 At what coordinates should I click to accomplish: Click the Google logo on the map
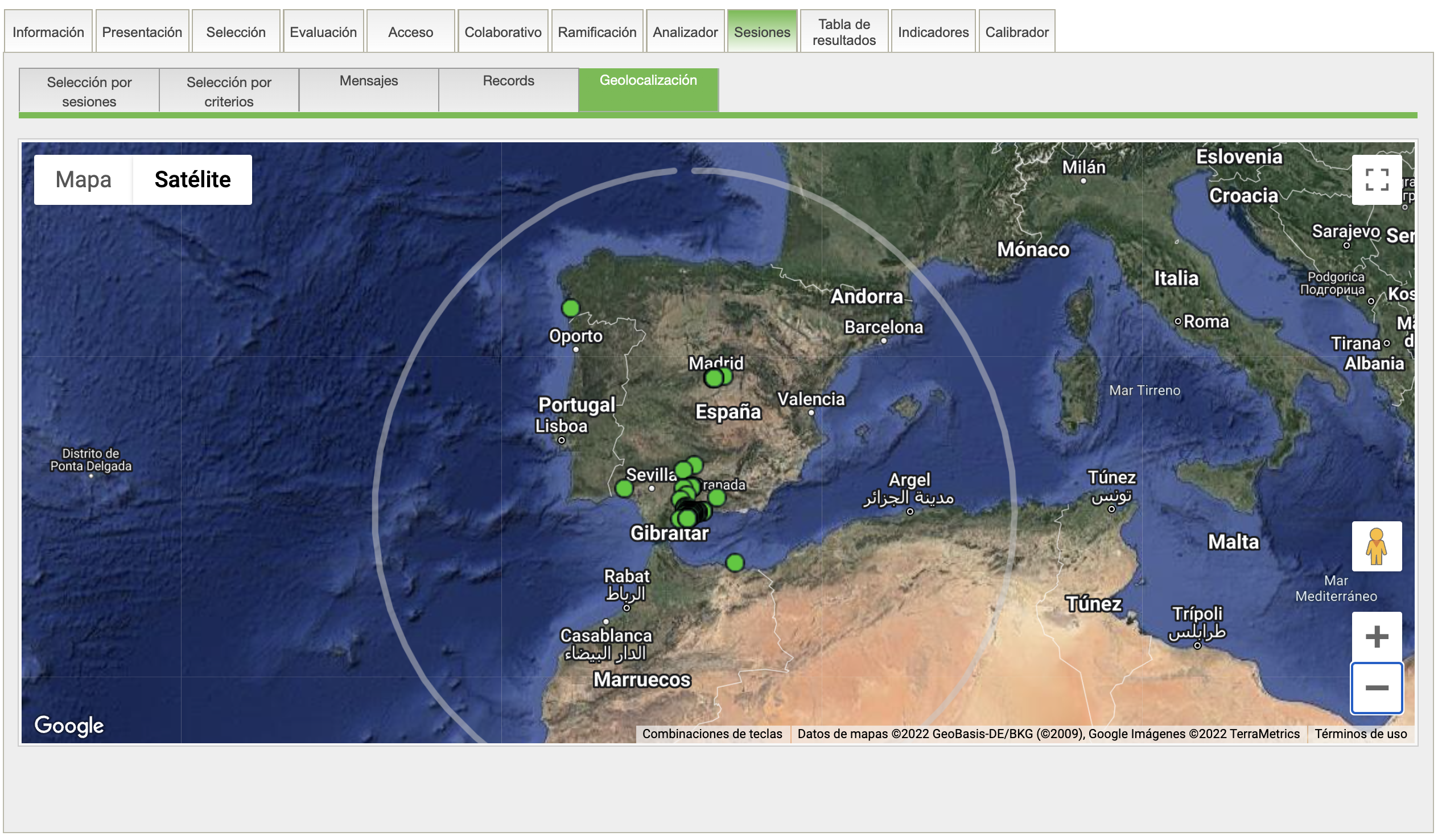(69, 726)
